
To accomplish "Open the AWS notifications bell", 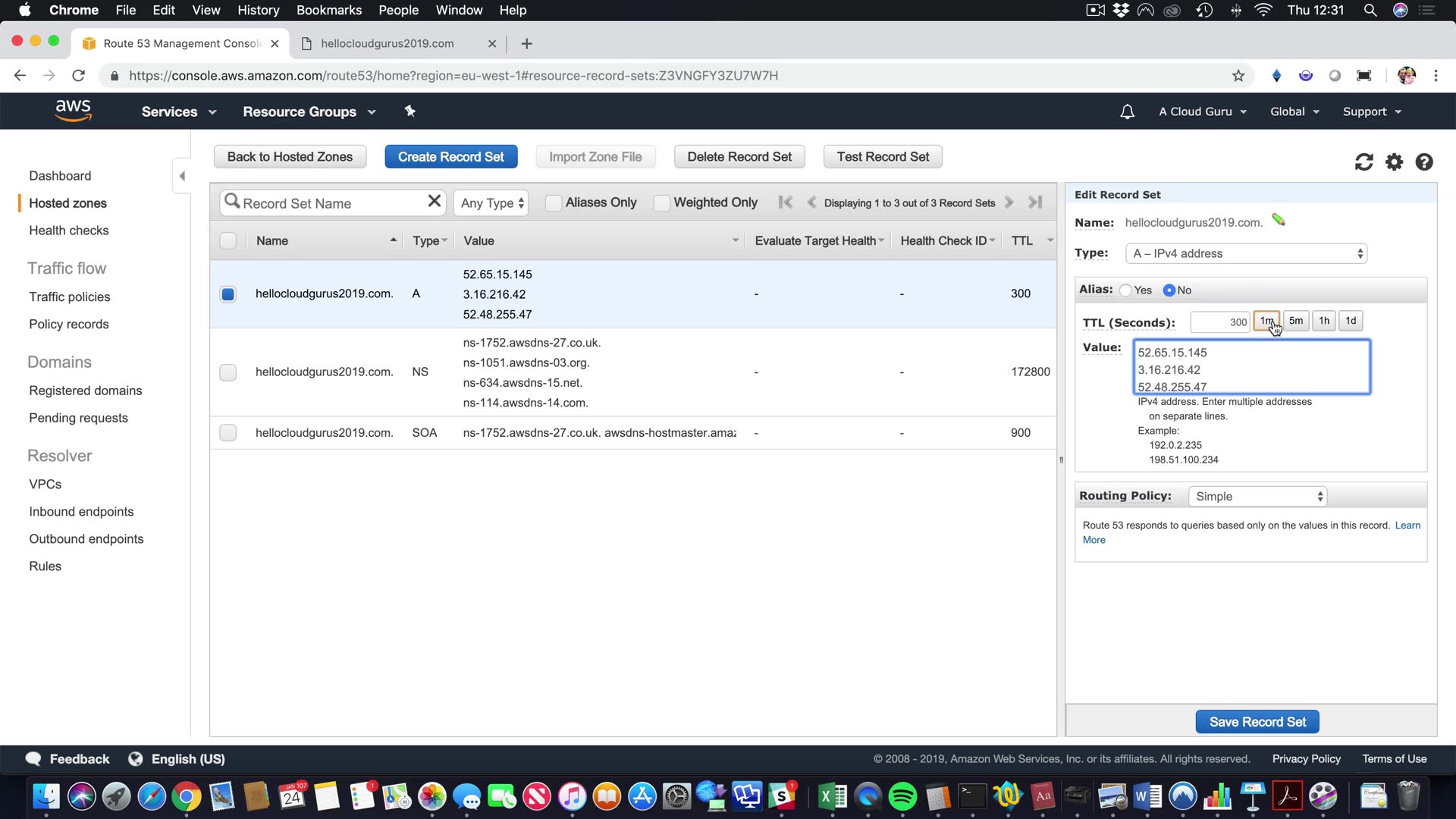I will 1127,111.
